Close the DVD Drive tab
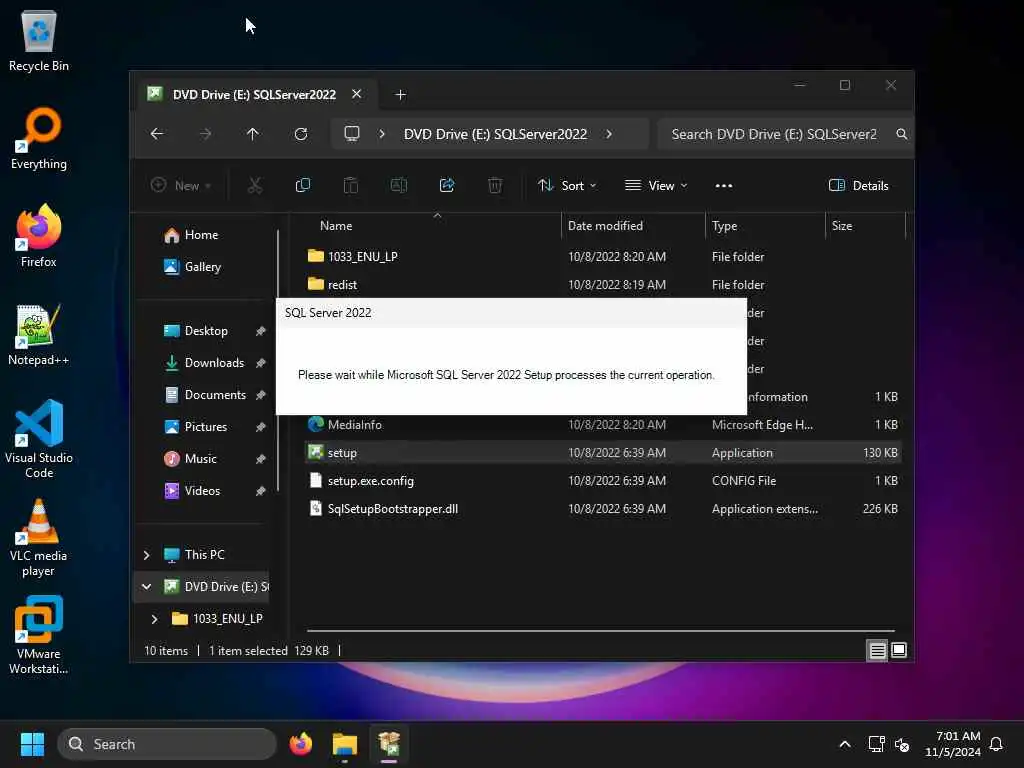This screenshot has width=1024, height=768. pyautogui.click(x=357, y=94)
